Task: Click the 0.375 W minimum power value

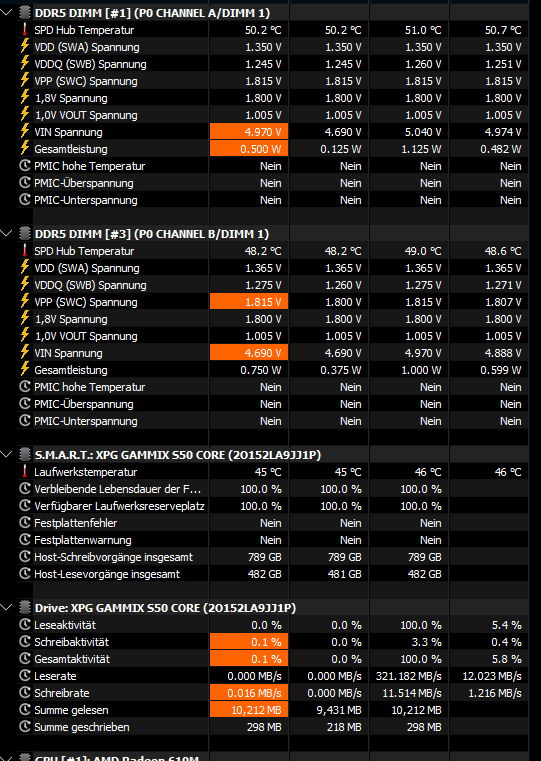Action: [341, 370]
